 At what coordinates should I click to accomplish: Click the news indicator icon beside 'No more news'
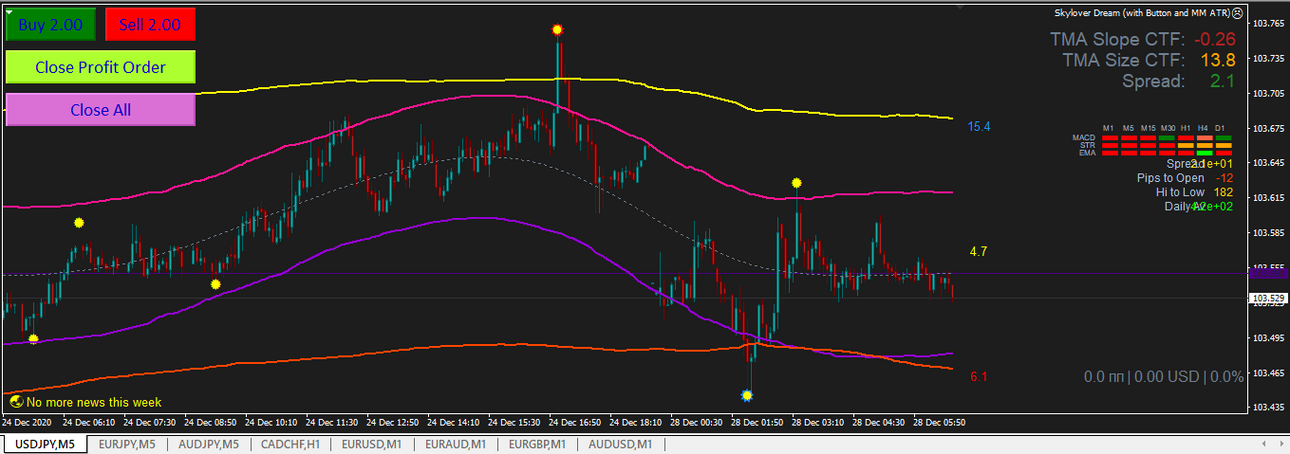coord(16,402)
